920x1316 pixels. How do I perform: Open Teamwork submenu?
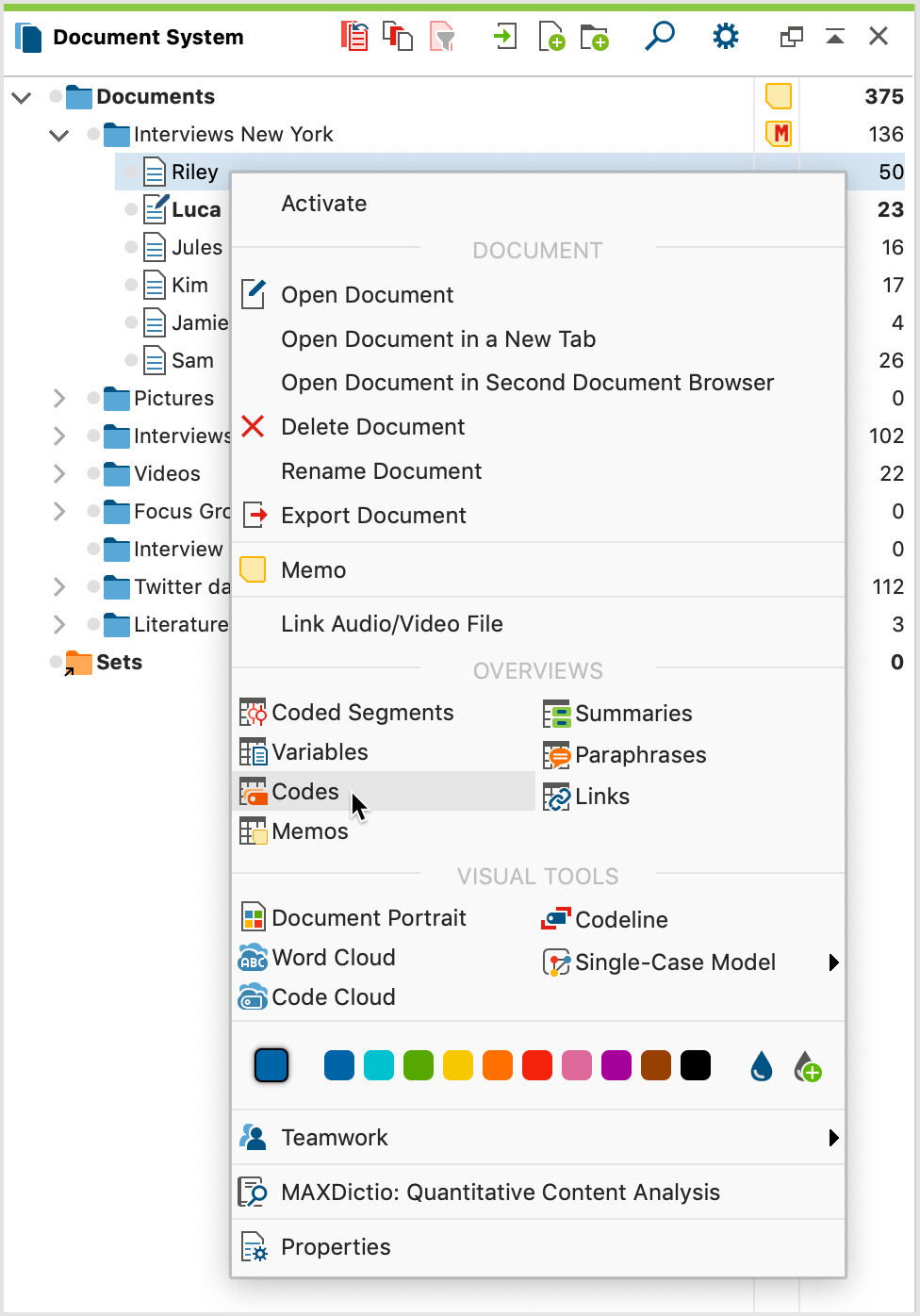click(538, 1138)
